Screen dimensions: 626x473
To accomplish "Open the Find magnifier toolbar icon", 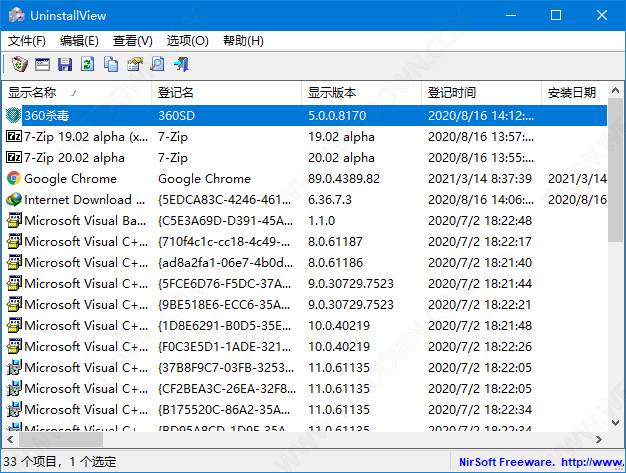I will [x=158, y=64].
